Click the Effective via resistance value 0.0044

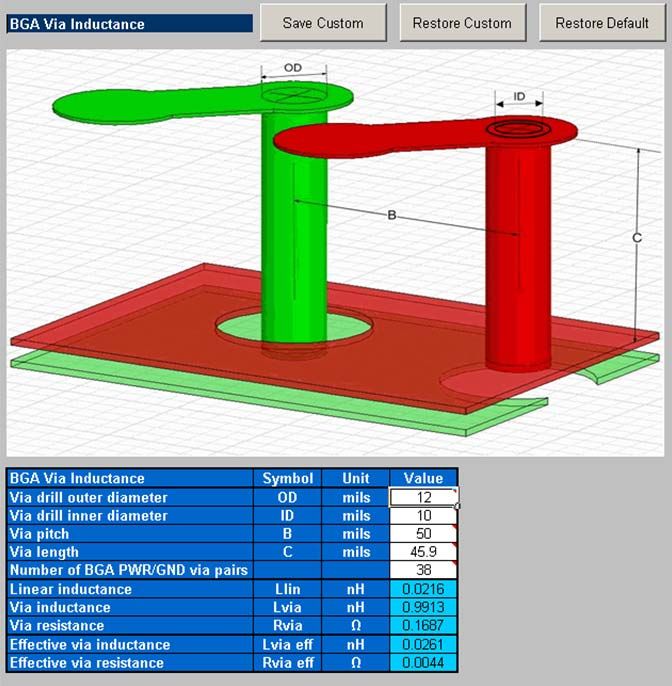(423, 662)
